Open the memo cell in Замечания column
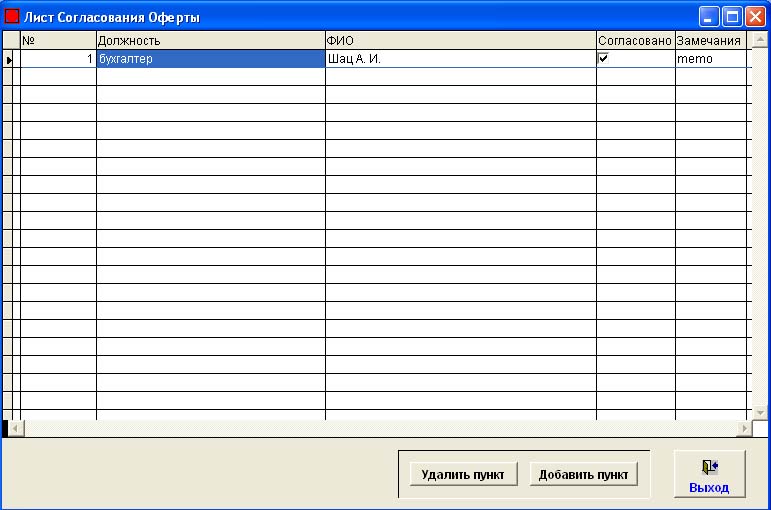 711,59
